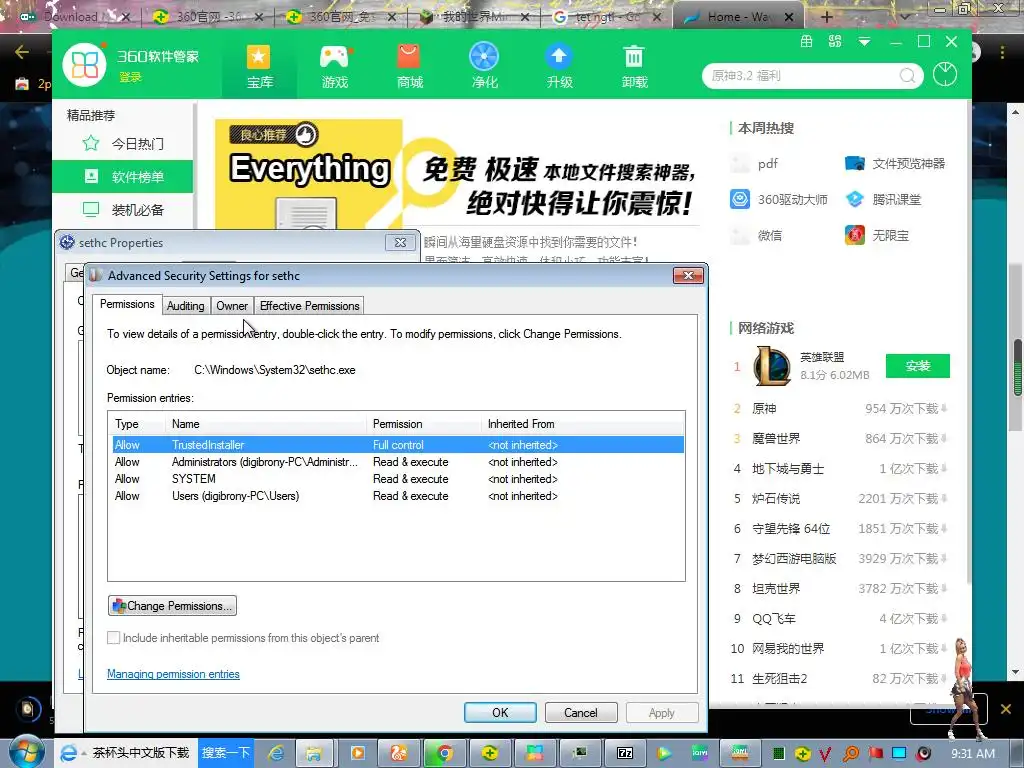The height and width of the screenshot is (768, 1024).
Task: Open Internet Explorer from the taskbar
Action: pos(276,754)
